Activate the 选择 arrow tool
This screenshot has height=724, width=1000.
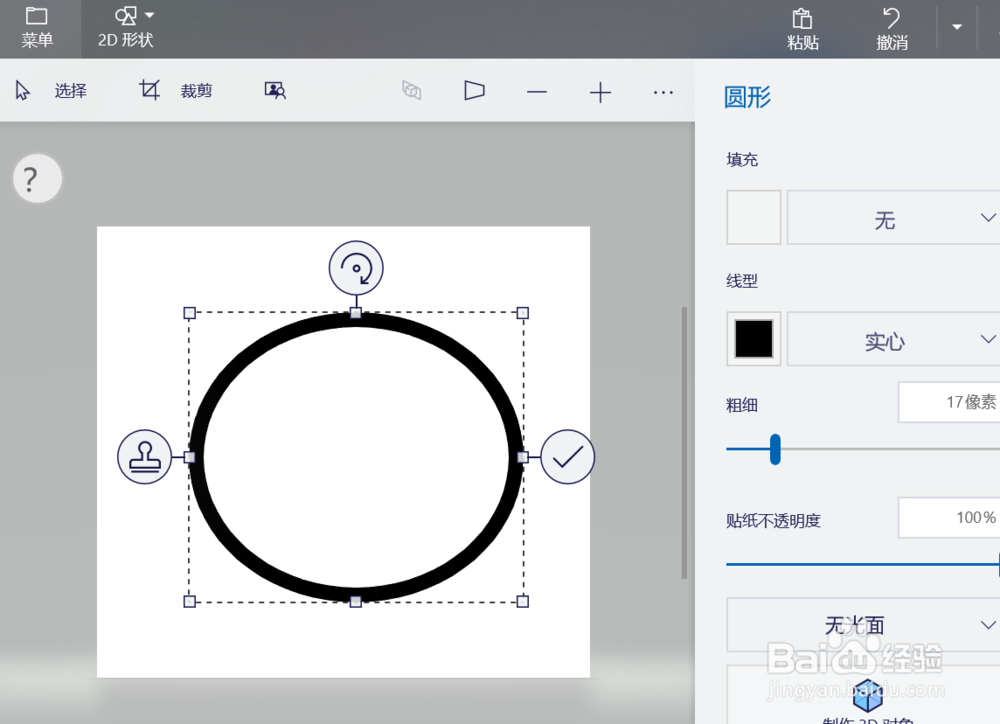coord(23,91)
